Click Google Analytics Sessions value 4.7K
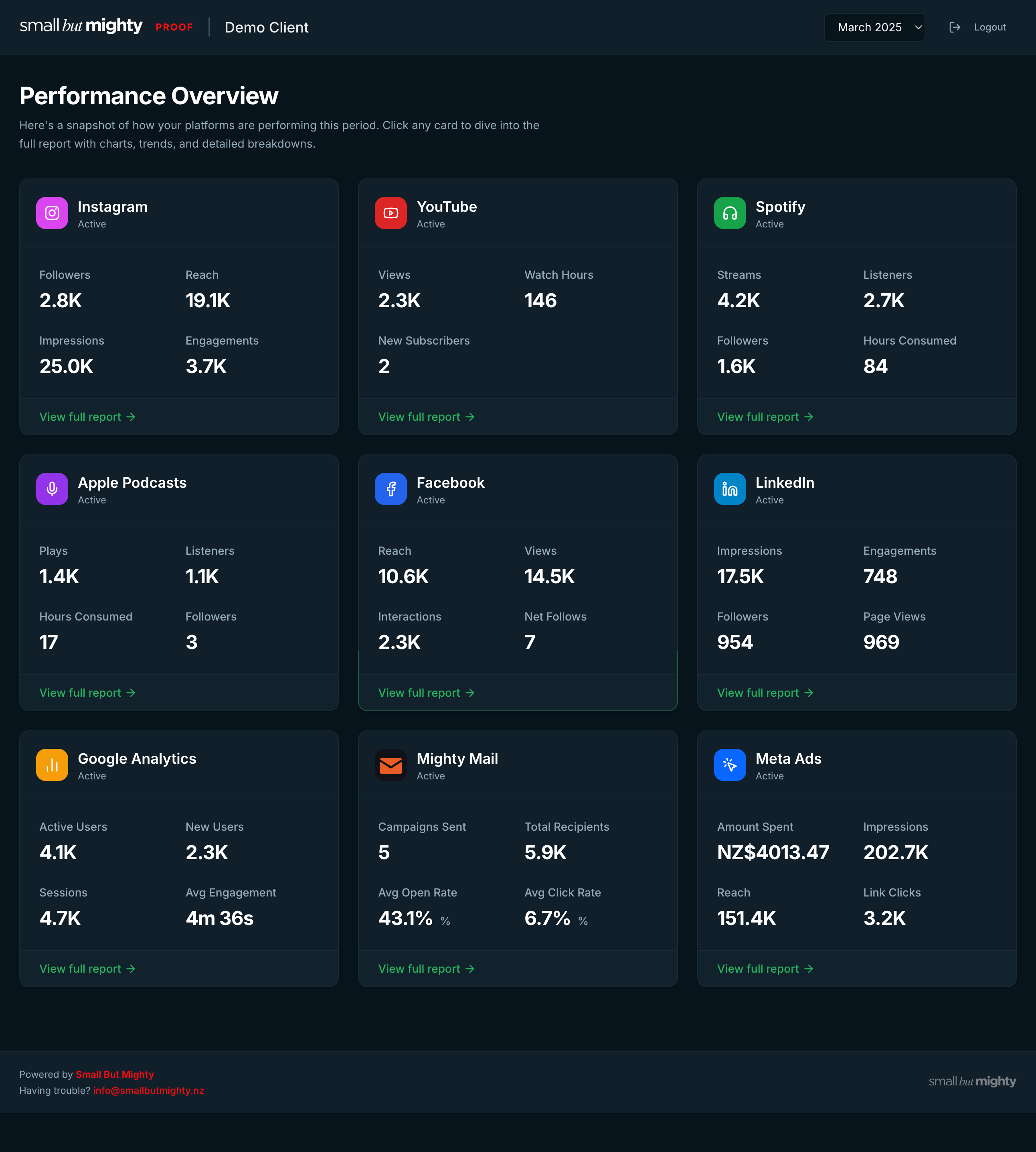Screen dimensions: 1036x1152 click(60, 918)
